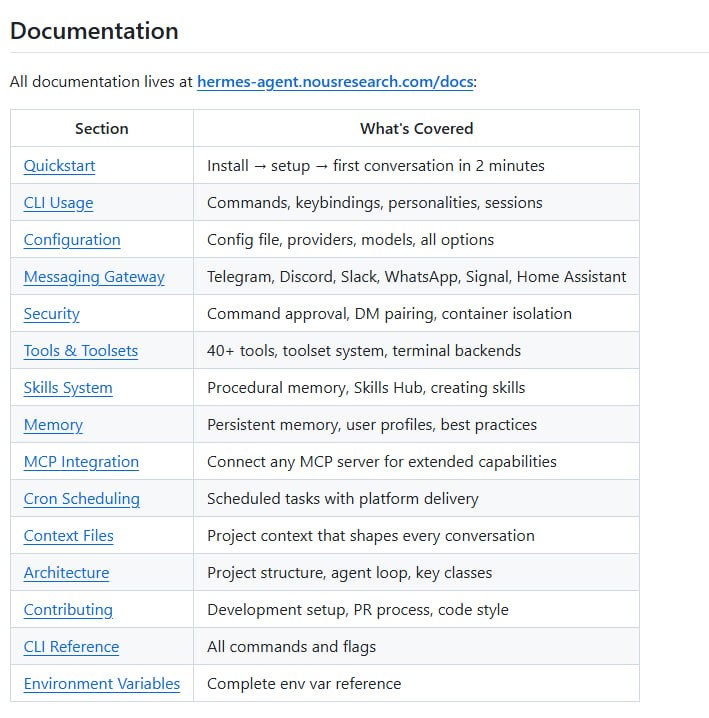Viewport: 709px width, 718px height.
Task: Click the Section column header
Action: pos(102,129)
